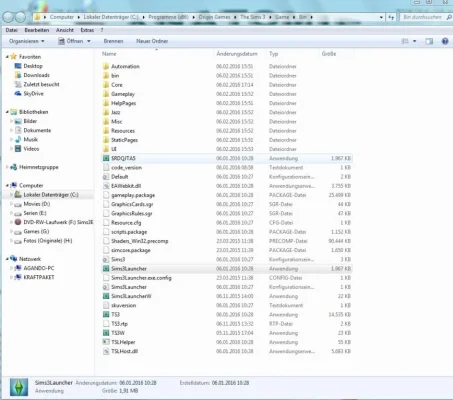Open the Öffnen button dropdown arrow
The height and width of the screenshot is (400, 453).
[89, 41]
